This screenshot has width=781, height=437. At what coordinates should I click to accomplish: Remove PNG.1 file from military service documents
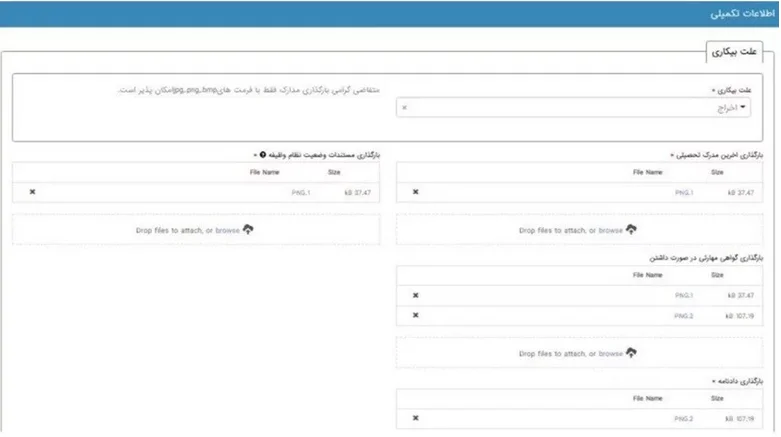[x=32, y=192]
